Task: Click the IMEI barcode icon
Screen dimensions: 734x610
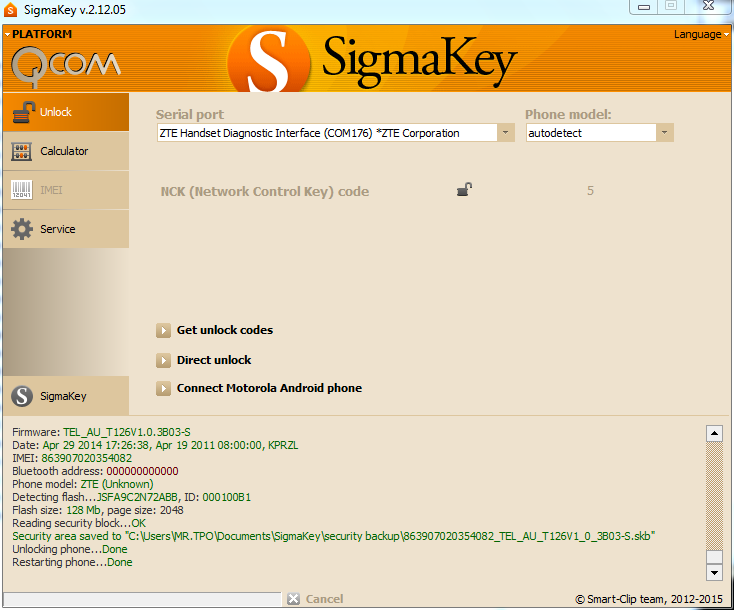Action: click(22, 190)
